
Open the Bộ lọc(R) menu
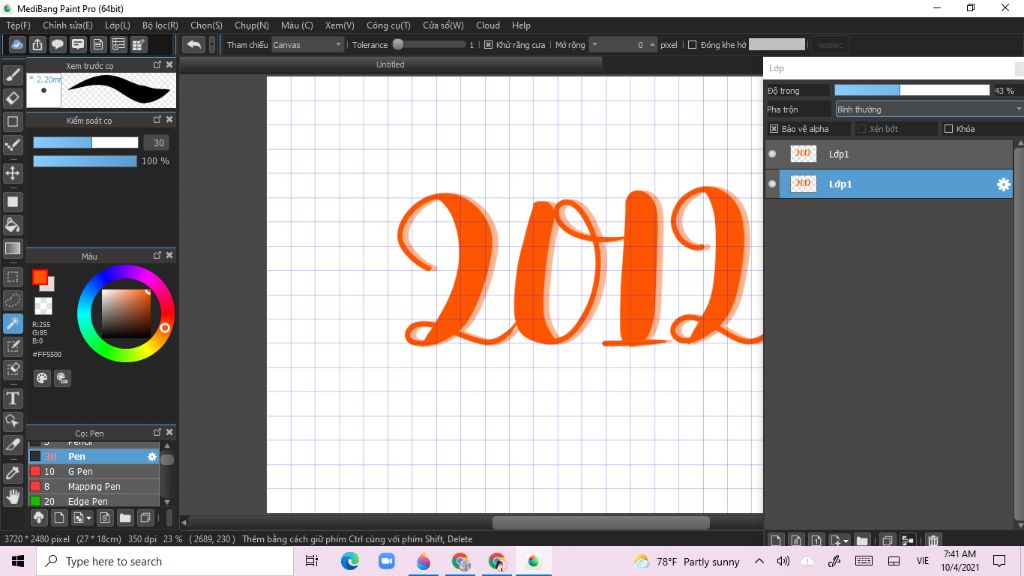160,25
